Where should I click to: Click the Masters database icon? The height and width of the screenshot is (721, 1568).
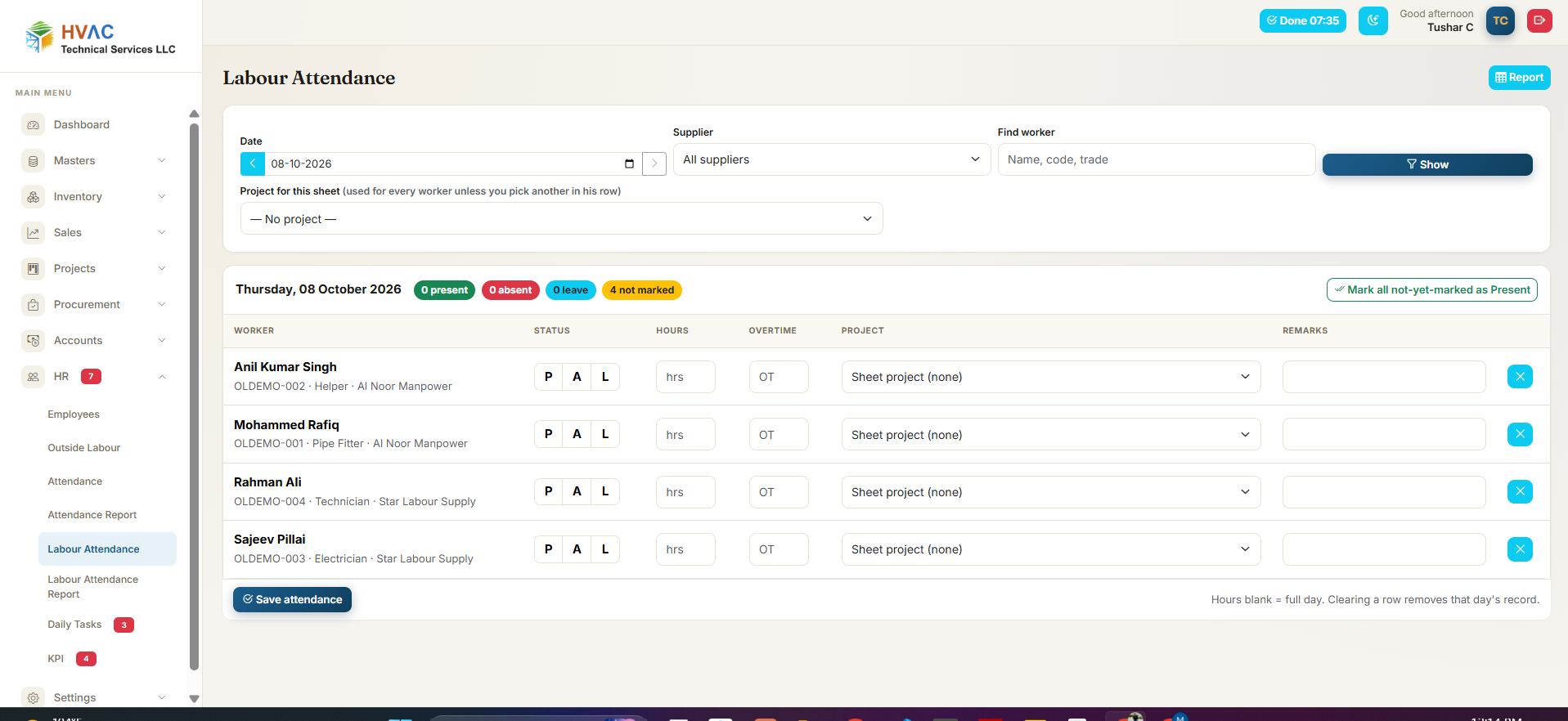(34, 161)
